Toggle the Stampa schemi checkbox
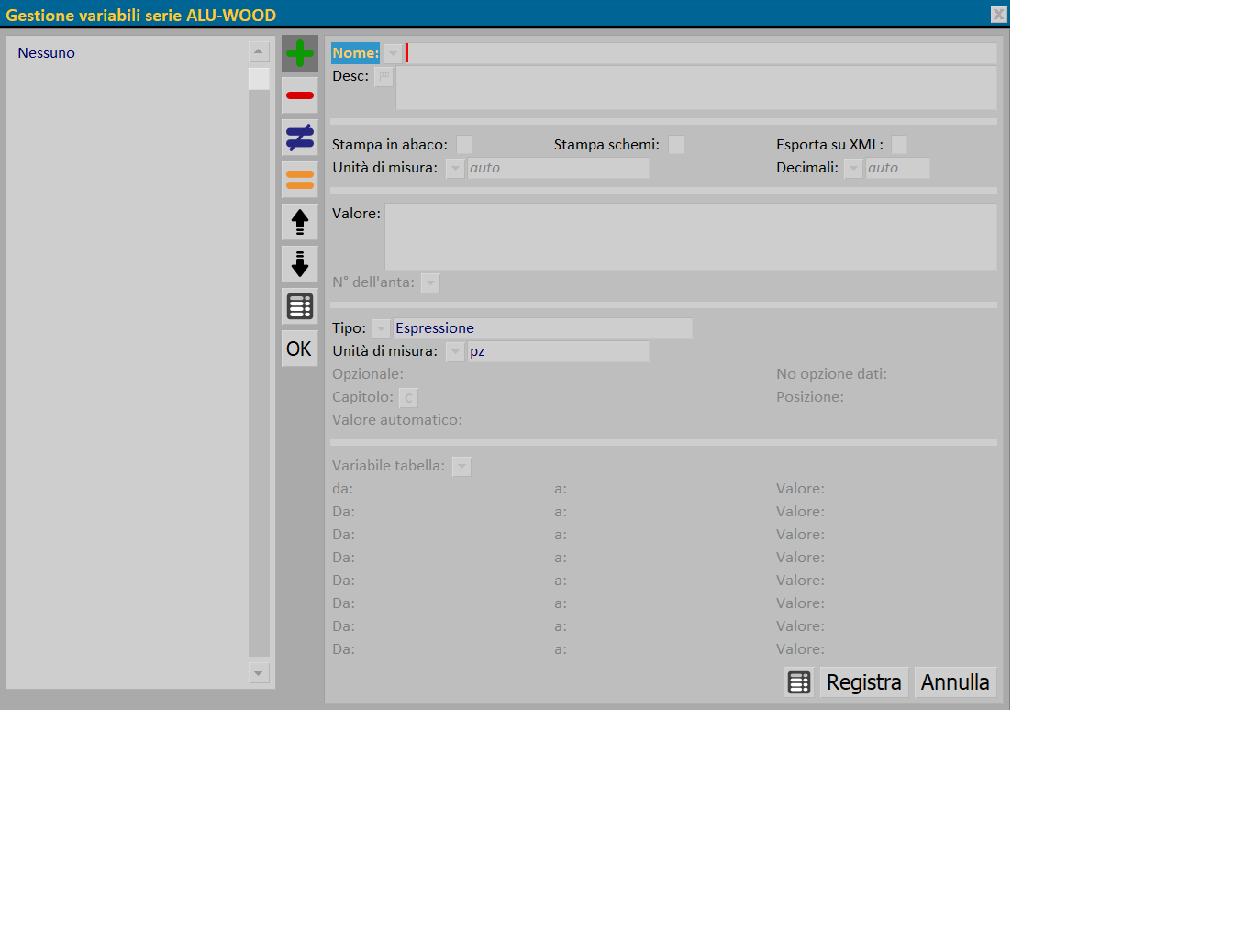Viewport: 1245px width, 952px height. pyautogui.click(x=676, y=145)
